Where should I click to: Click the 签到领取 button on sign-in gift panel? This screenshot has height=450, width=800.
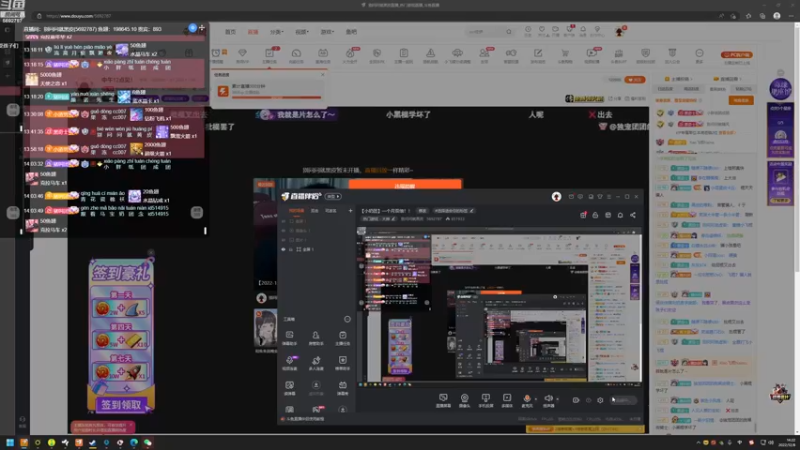coord(121,405)
